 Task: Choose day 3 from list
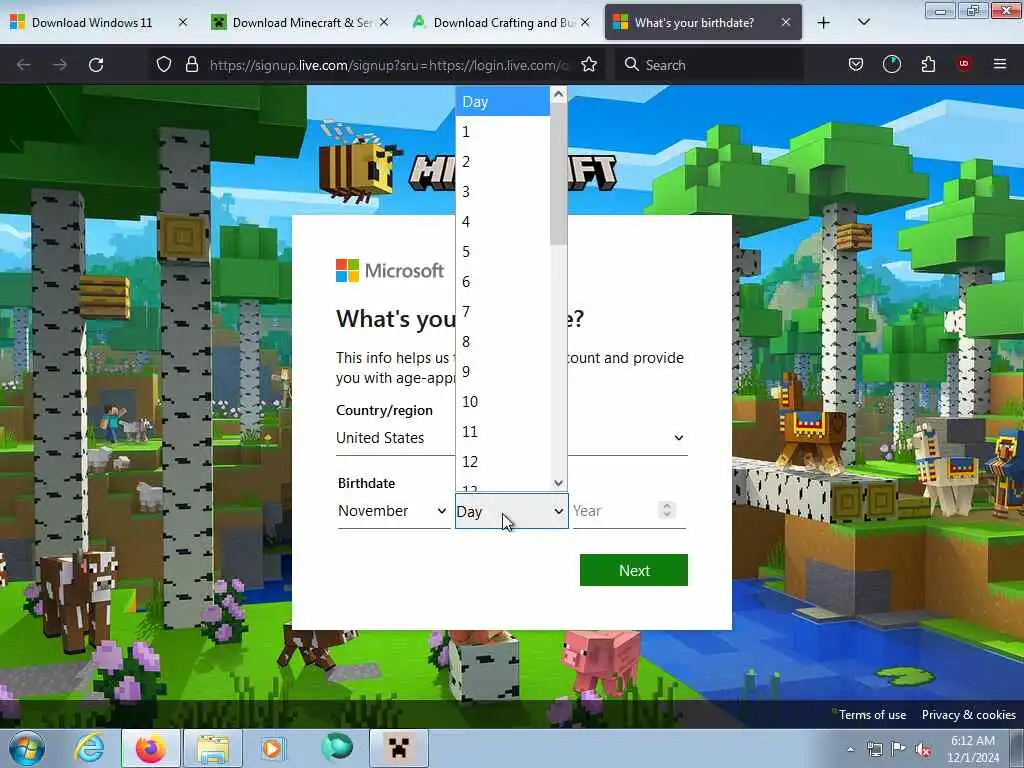(503, 192)
